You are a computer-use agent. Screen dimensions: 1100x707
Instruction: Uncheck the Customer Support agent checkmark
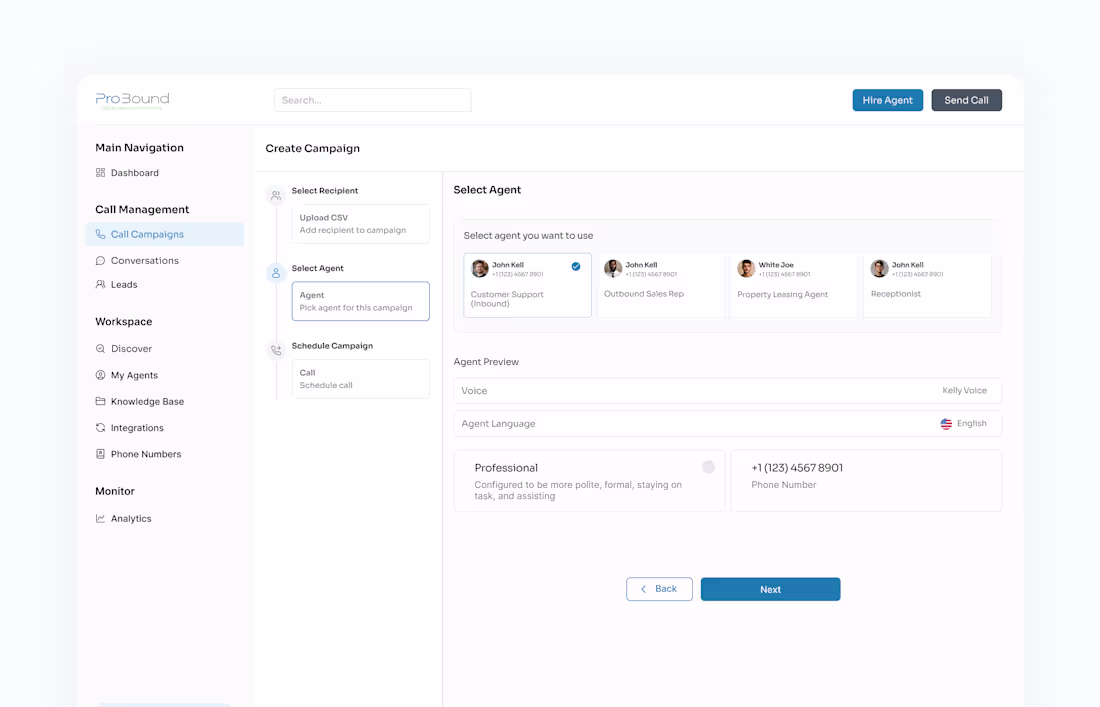tap(576, 267)
